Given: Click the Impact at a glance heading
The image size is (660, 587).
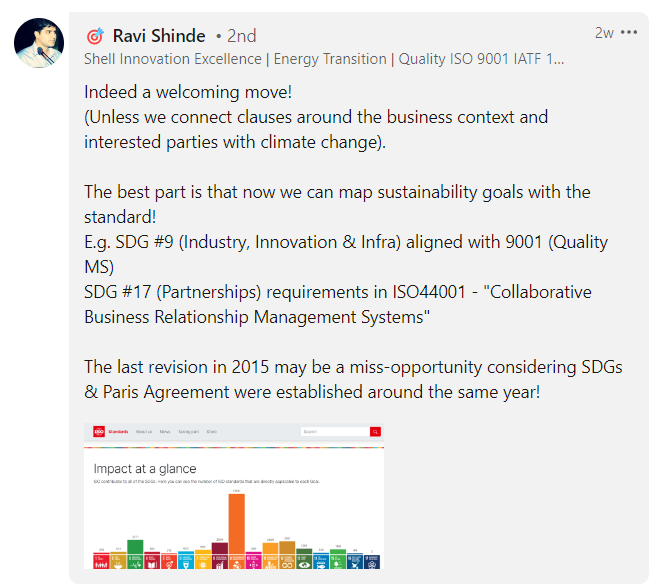Looking at the screenshot, I should [x=145, y=468].
